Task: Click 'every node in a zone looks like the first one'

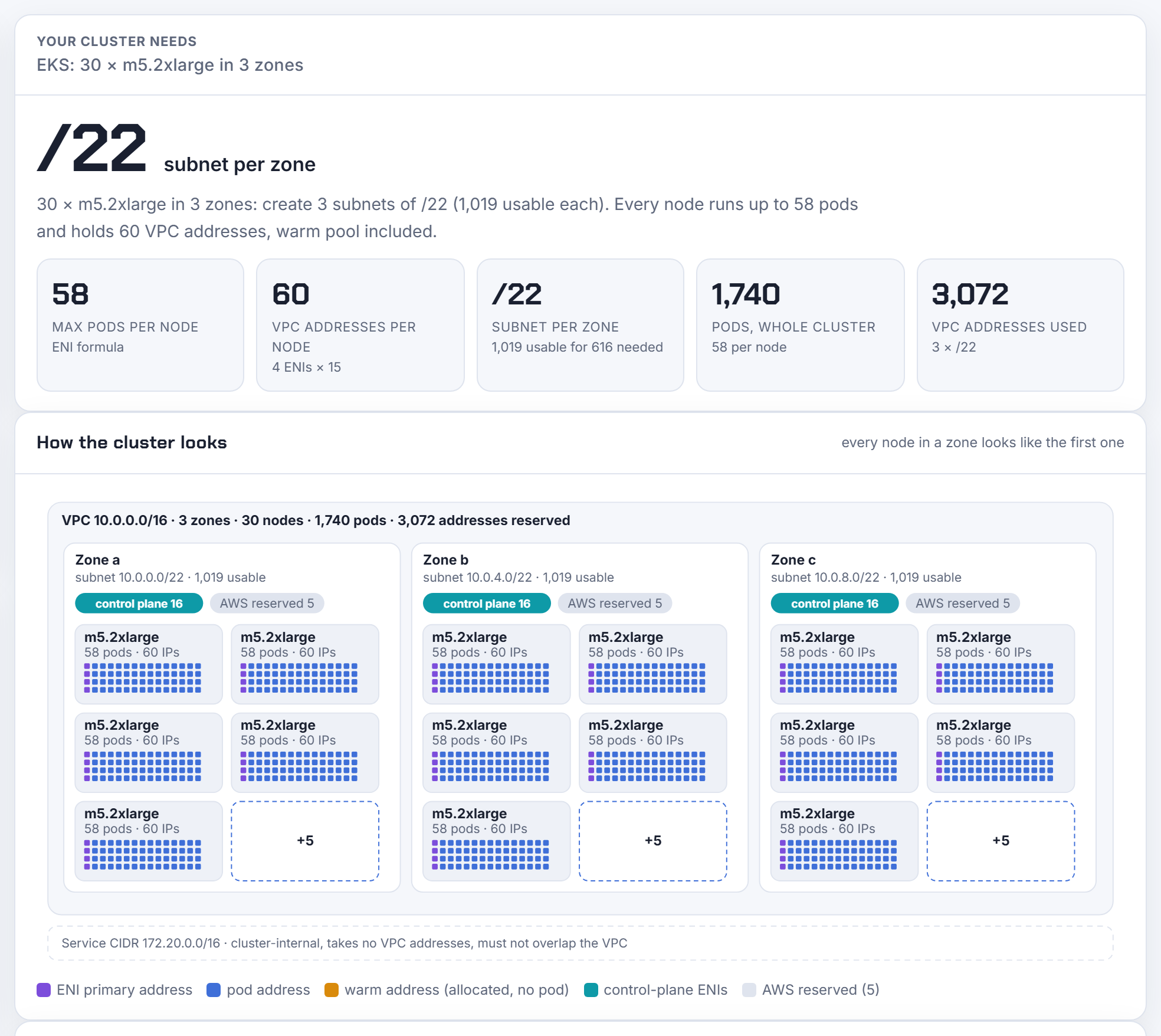Action: [982, 442]
